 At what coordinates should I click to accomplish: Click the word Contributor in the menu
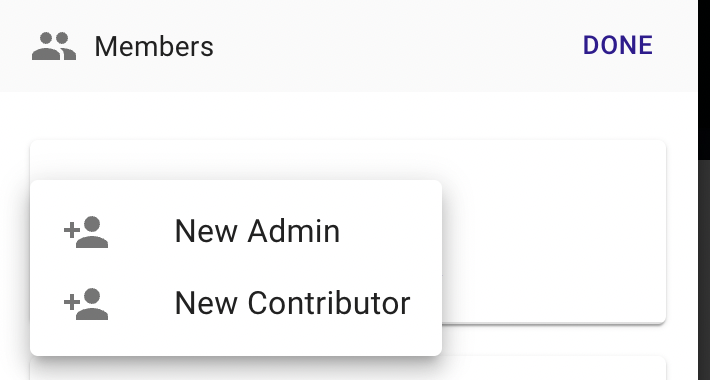coord(329,303)
